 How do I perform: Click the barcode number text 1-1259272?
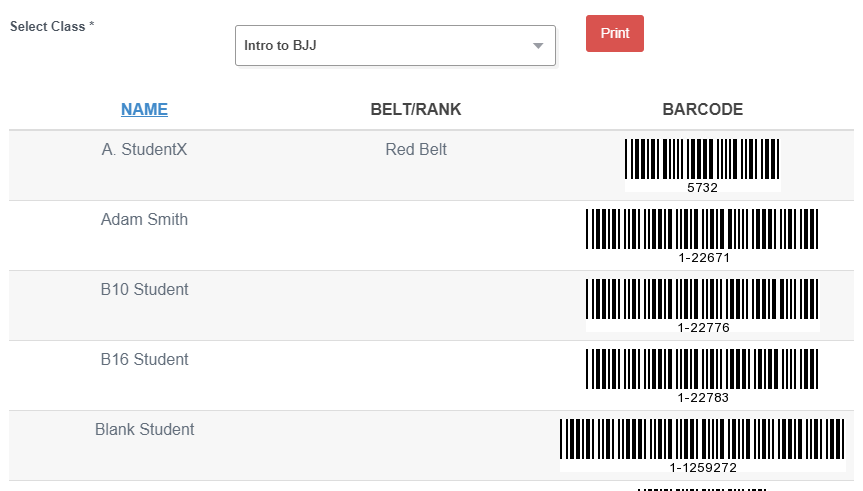point(703,467)
